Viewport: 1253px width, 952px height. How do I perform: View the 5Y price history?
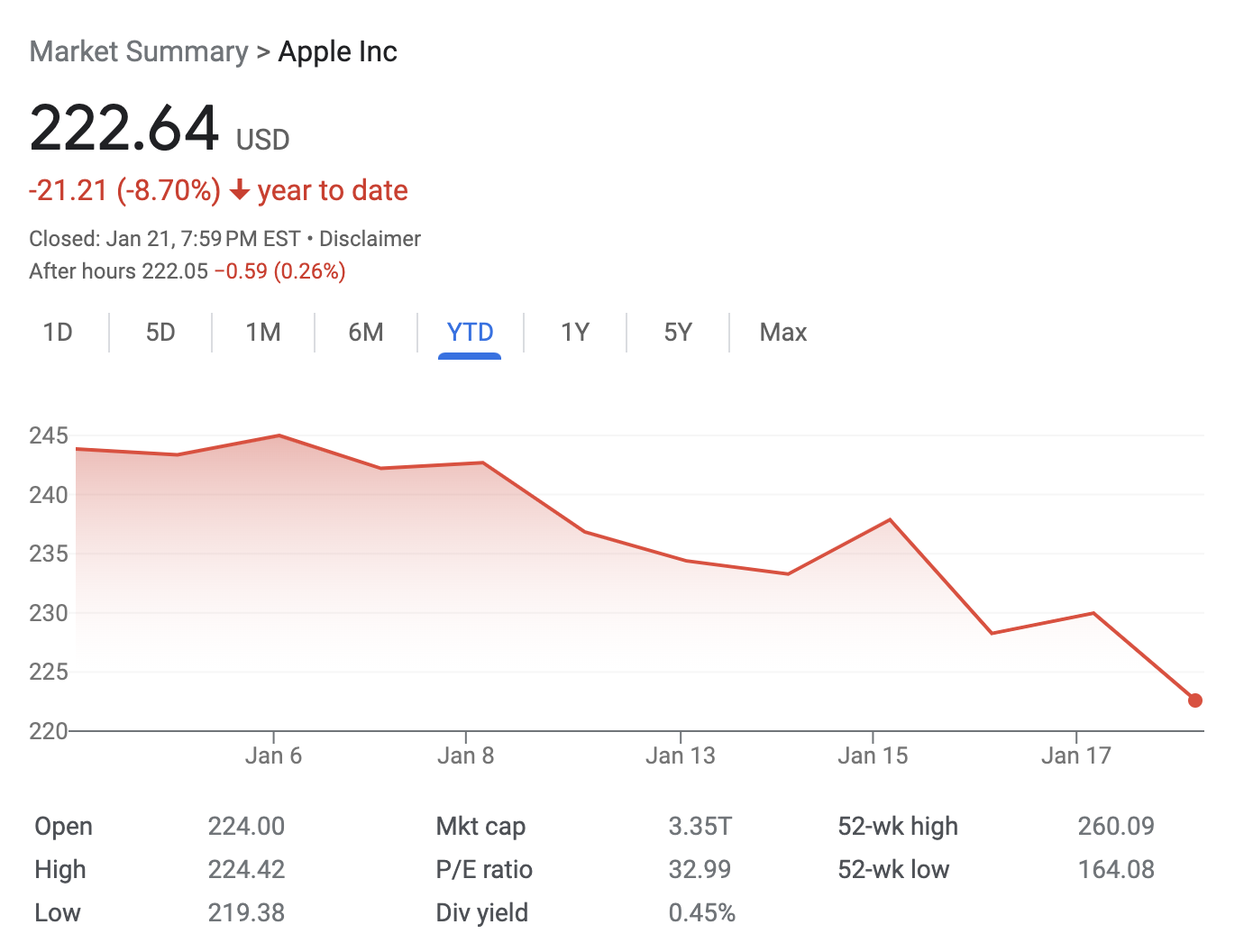point(677,332)
